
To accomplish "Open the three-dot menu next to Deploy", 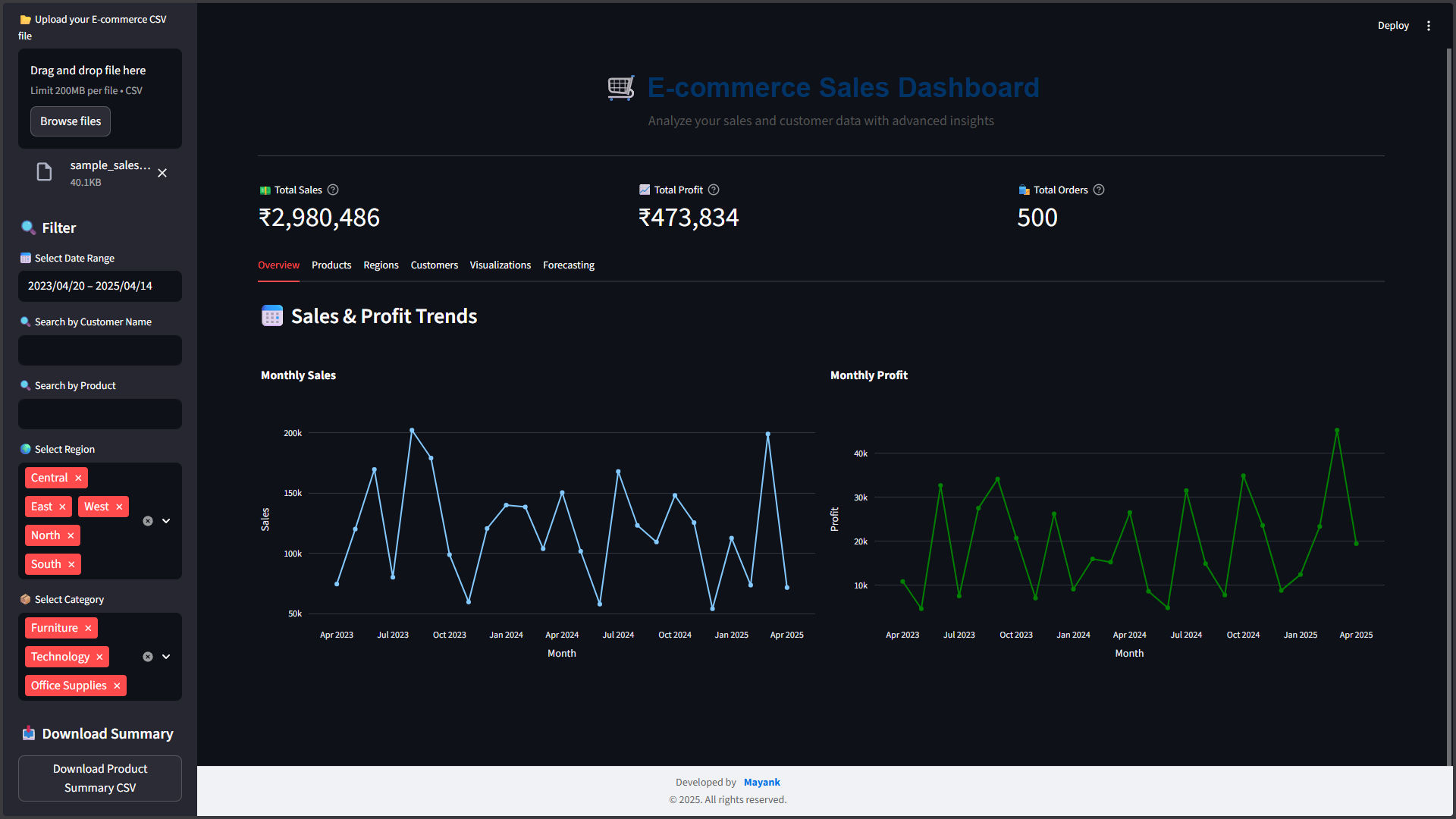I will click(x=1429, y=25).
